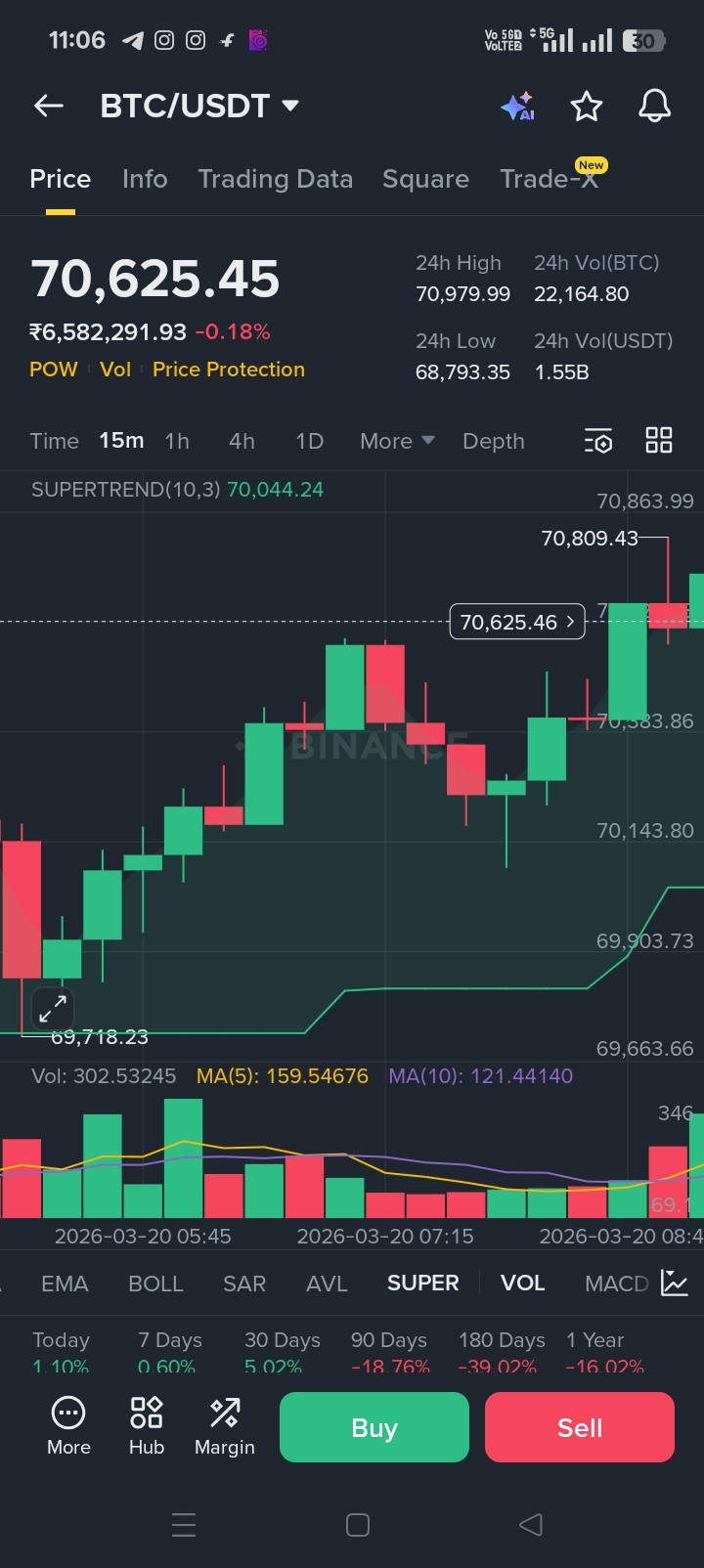Open the Trading Data tab
Image resolution: width=704 pixels, height=1568 pixels.
[x=275, y=179]
